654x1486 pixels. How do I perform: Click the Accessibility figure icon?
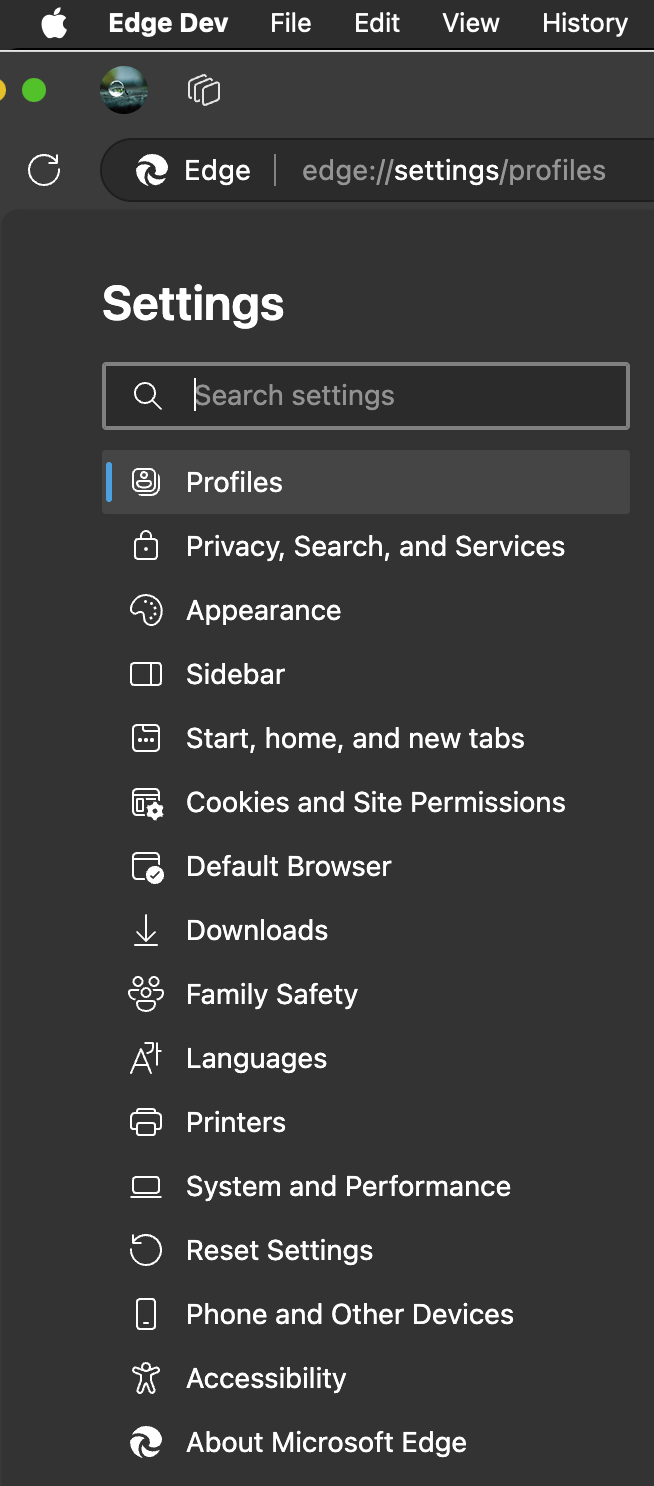point(146,1378)
